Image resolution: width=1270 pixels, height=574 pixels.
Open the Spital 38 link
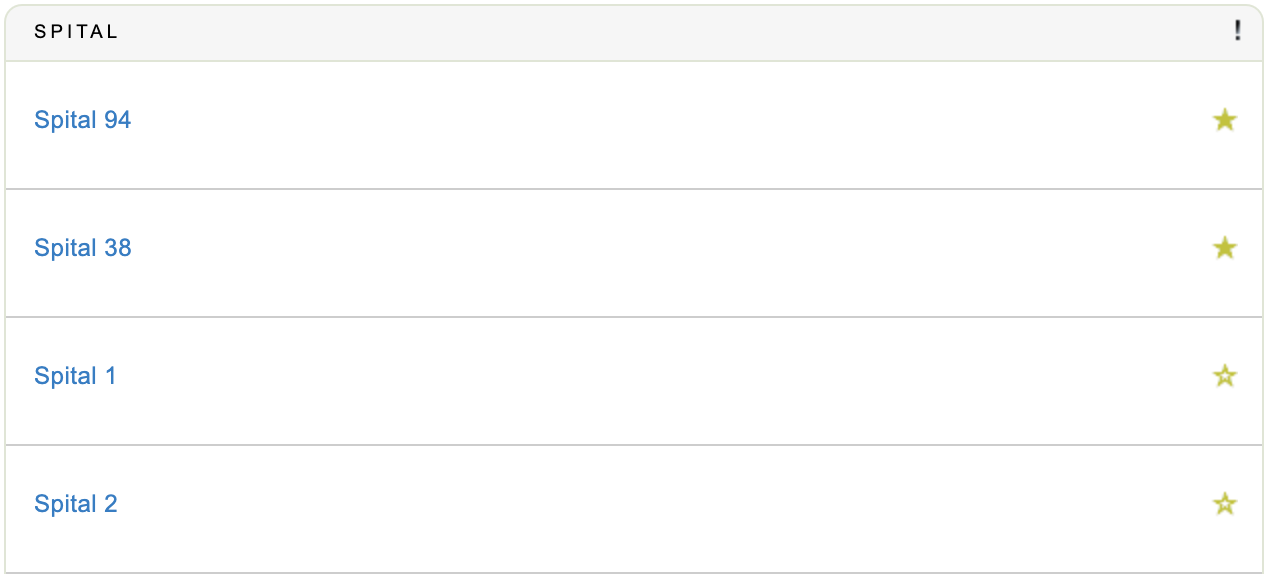82,248
